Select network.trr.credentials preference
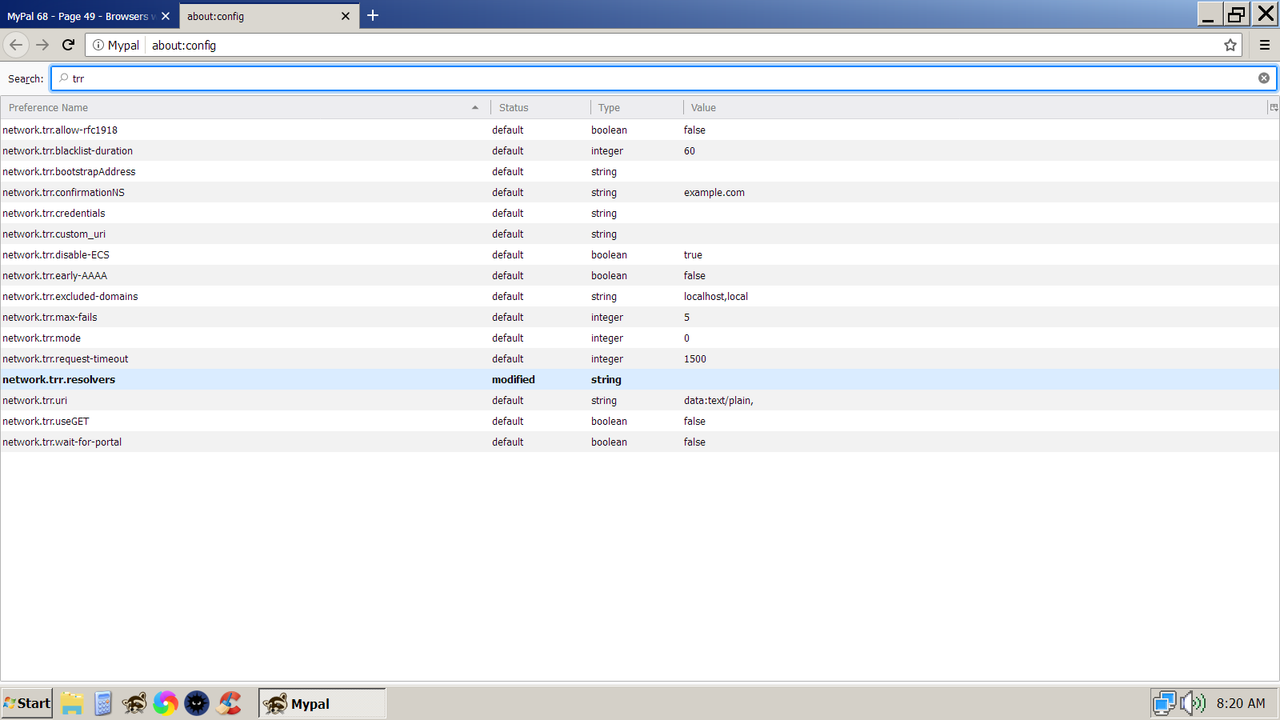This screenshot has width=1280, height=720. click(640, 213)
